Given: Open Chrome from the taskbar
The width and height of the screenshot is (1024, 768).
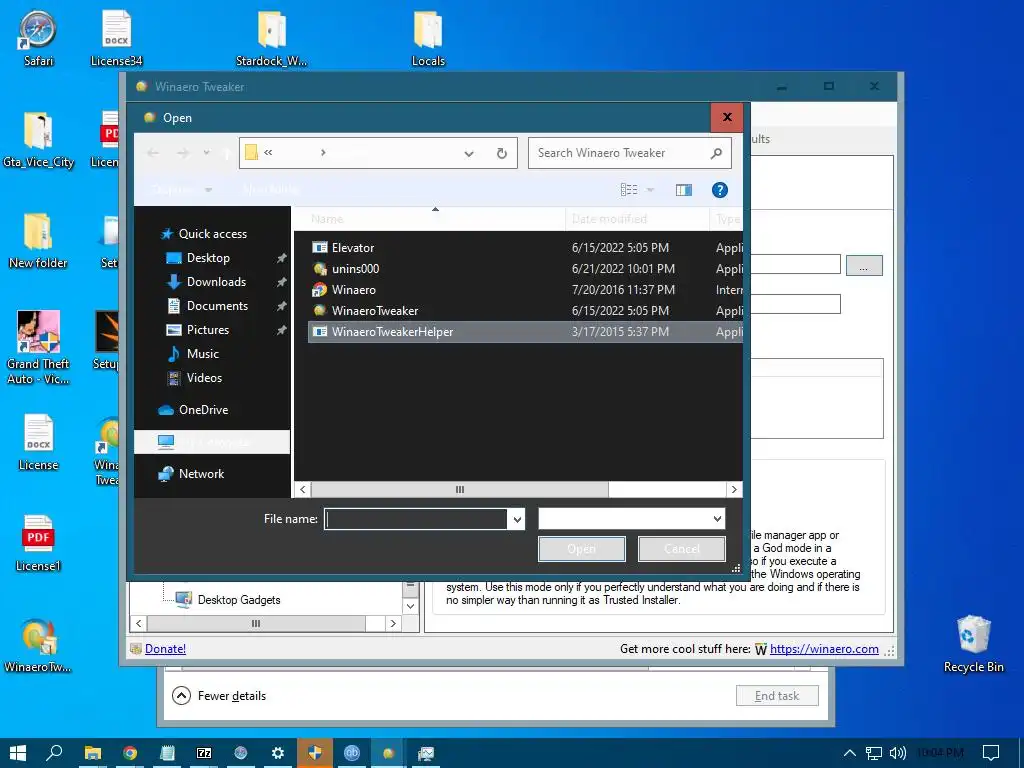Looking at the screenshot, I should tap(129, 753).
